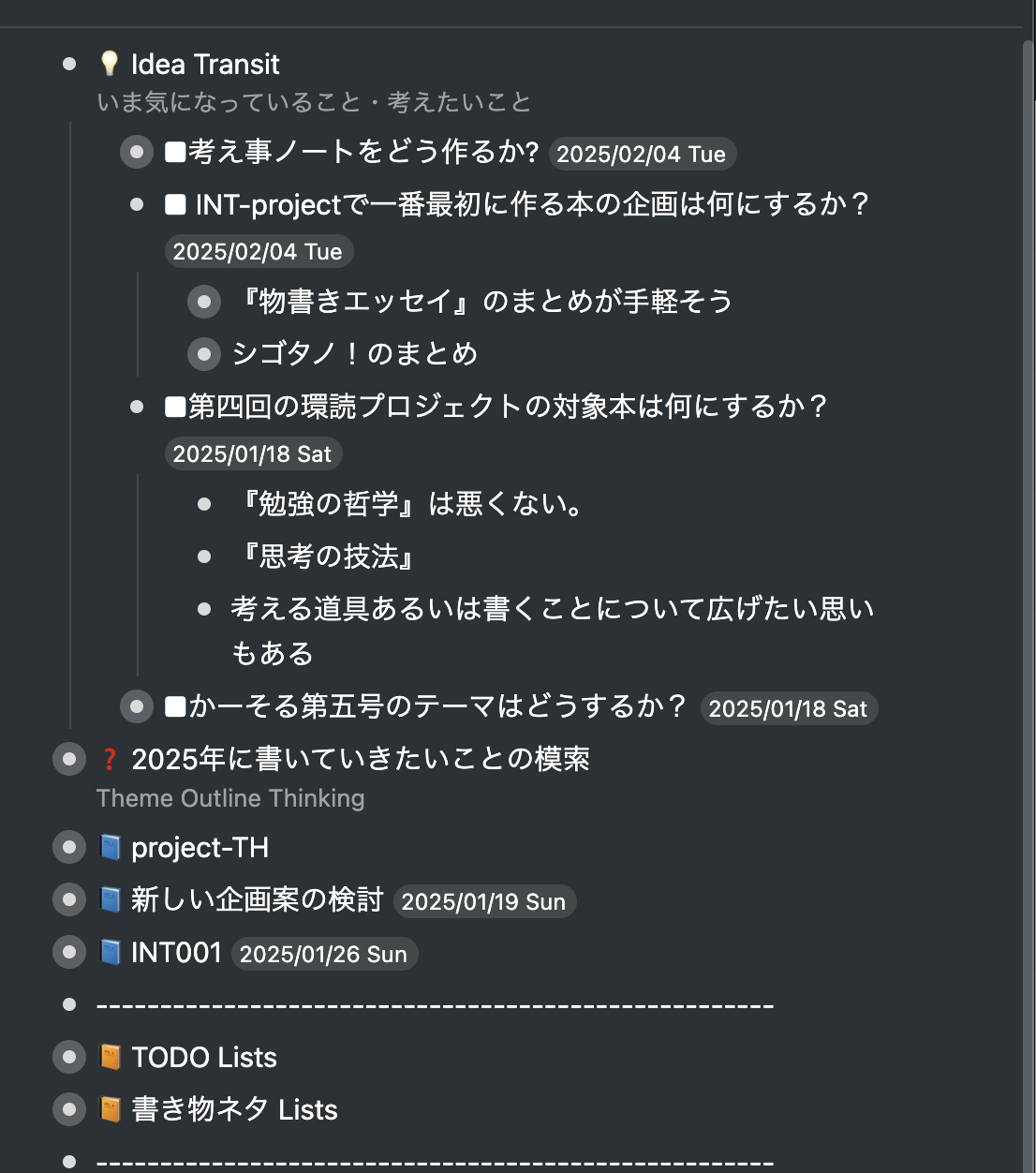Click the 2025/01/26 Sun date badge on INT001
This screenshot has width=1036, height=1173.
click(x=324, y=954)
